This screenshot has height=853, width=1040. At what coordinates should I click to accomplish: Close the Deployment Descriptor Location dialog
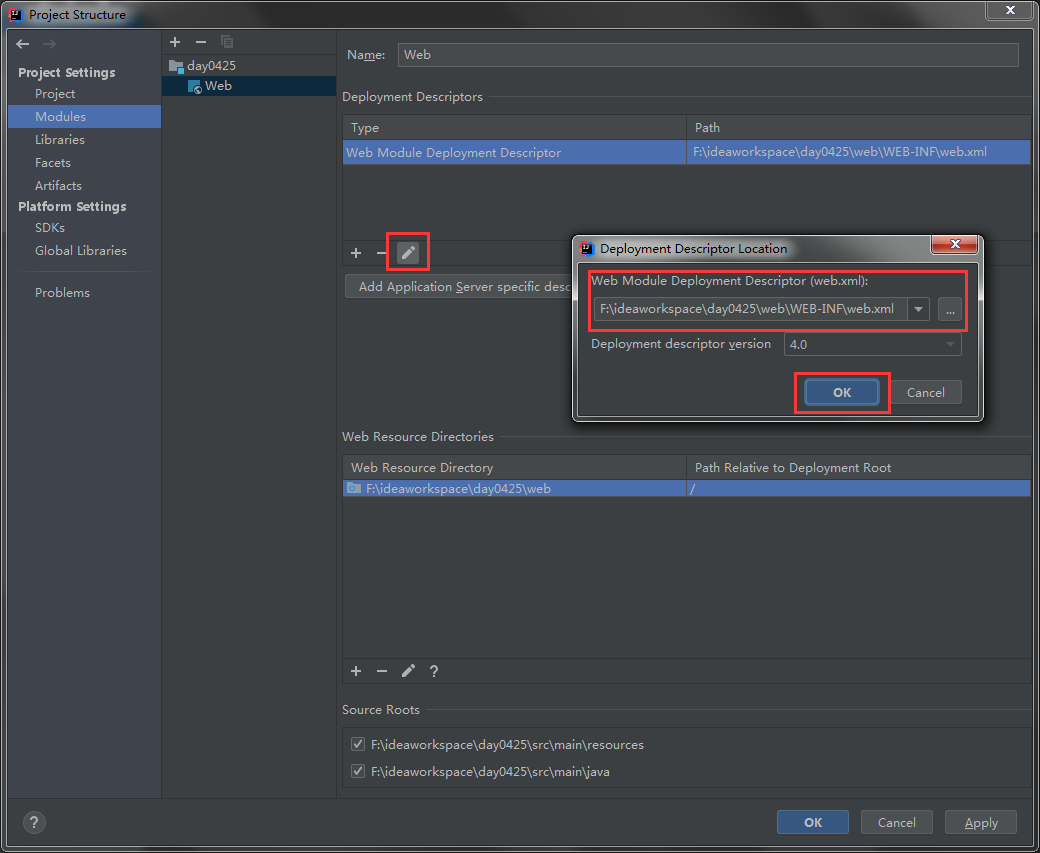pos(954,244)
